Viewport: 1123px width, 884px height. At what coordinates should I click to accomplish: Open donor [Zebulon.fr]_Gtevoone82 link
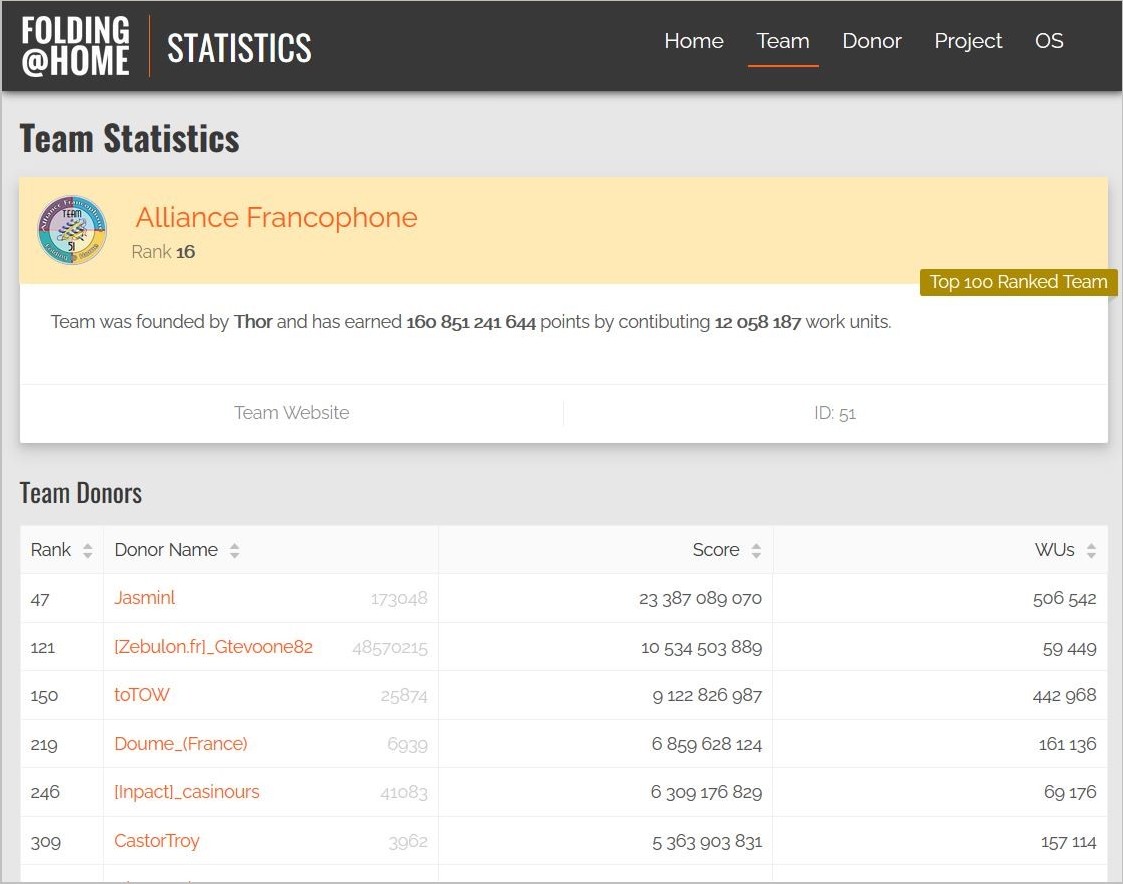[x=213, y=647]
